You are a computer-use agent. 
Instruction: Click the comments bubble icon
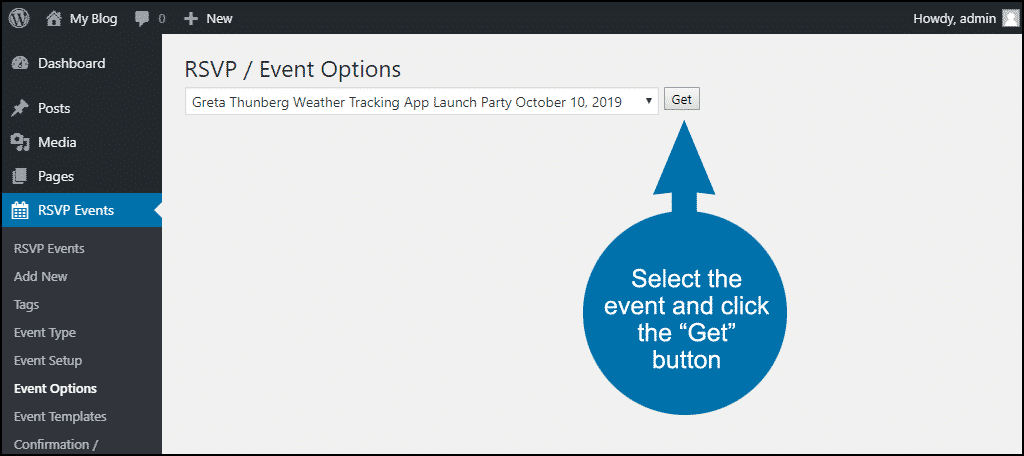[142, 19]
